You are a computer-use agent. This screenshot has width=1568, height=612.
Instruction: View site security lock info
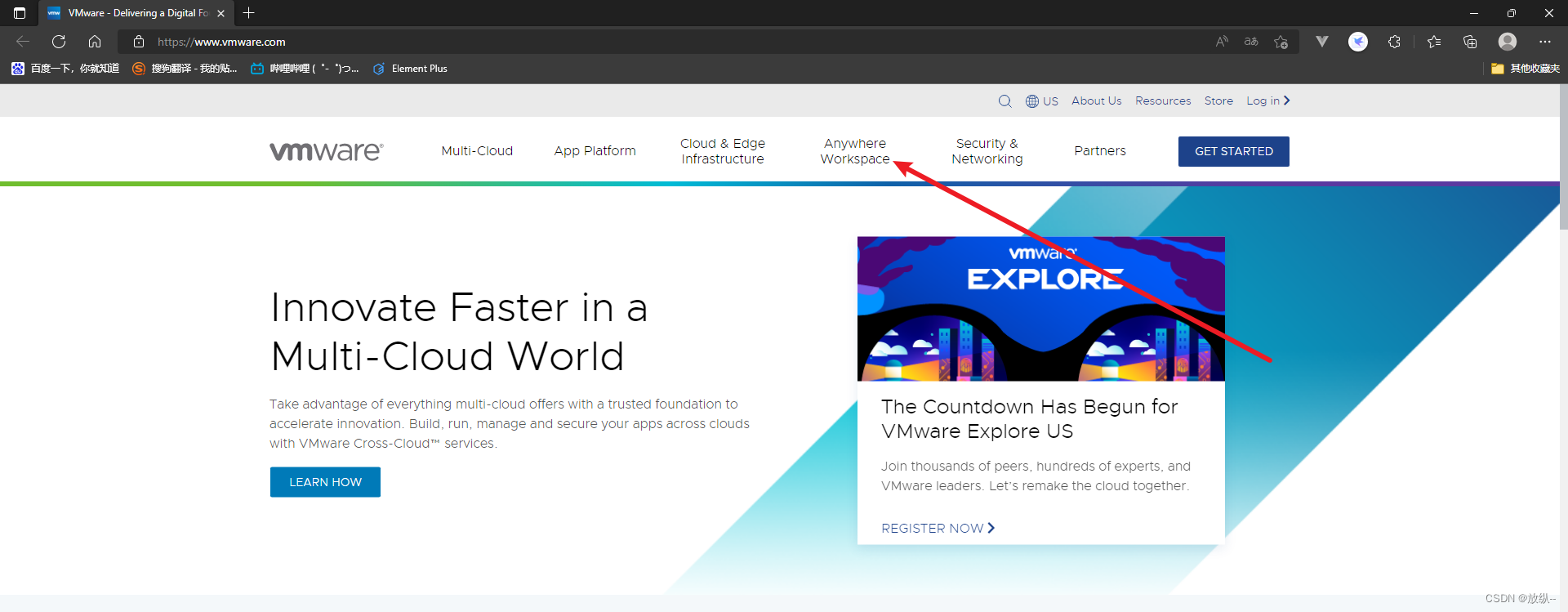pyautogui.click(x=139, y=42)
